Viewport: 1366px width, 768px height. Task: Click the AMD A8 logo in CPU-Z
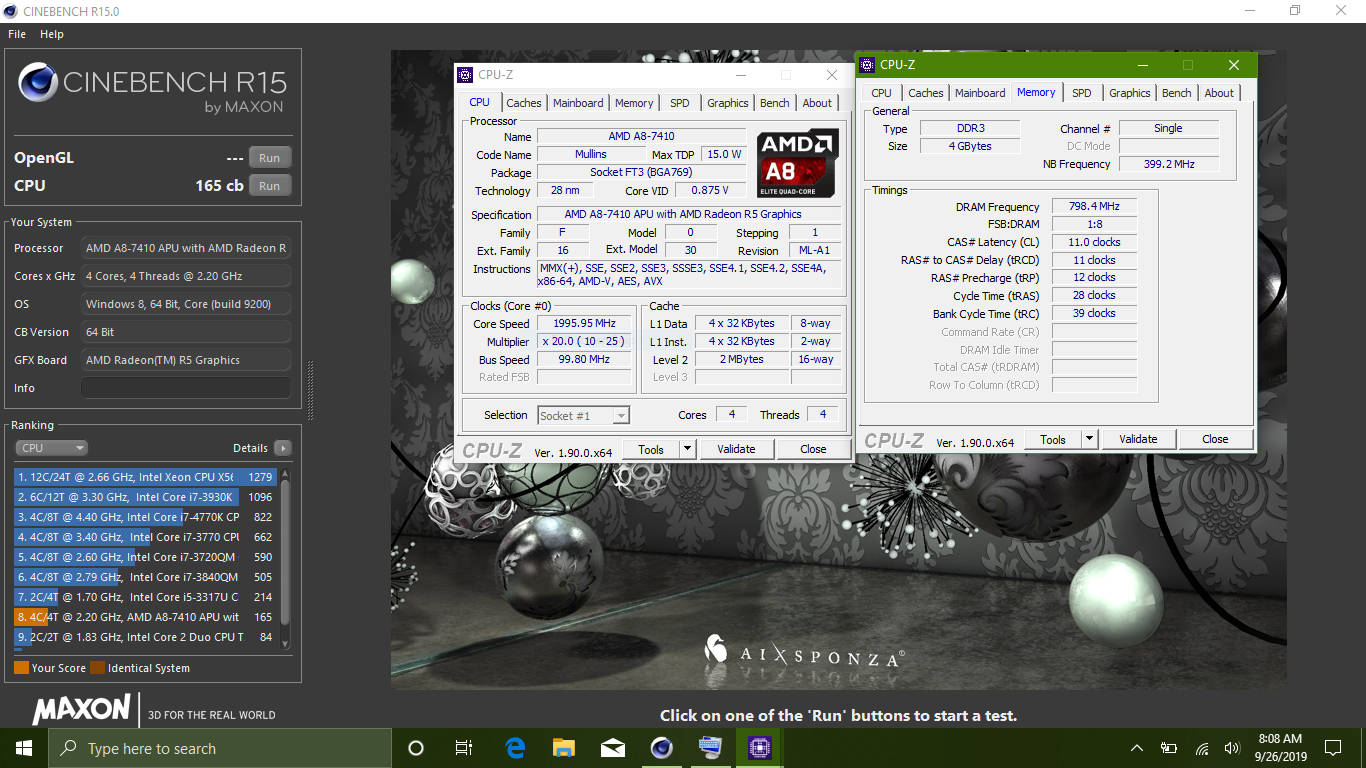pyautogui.click(x=797, y=163)
